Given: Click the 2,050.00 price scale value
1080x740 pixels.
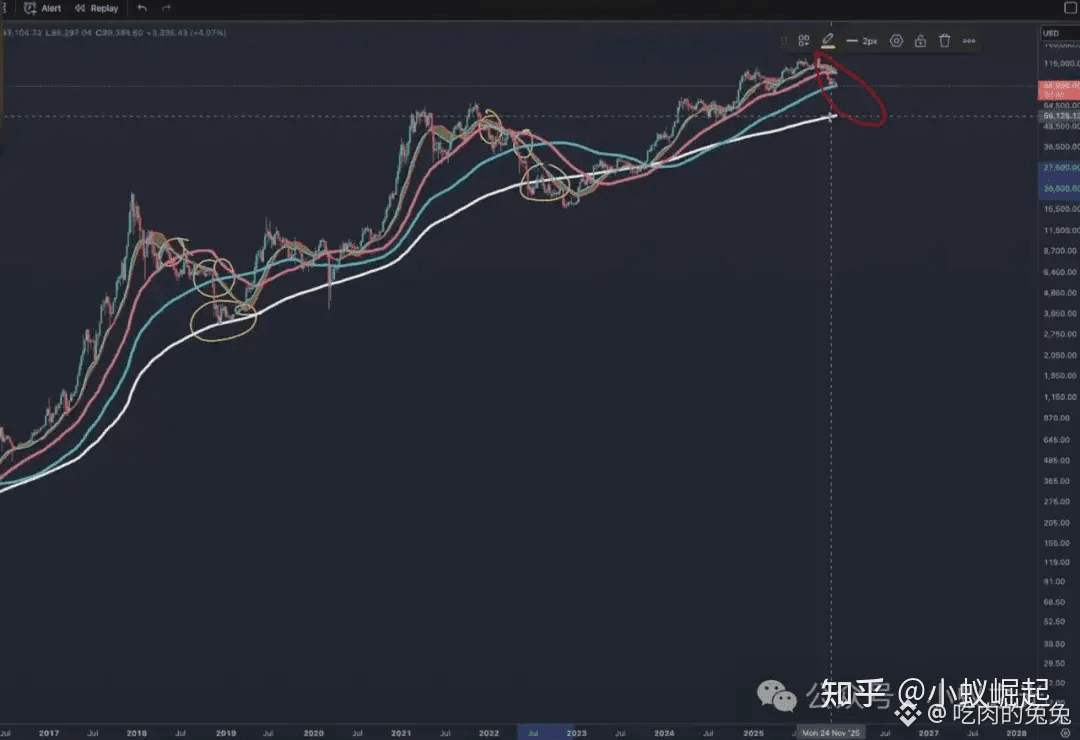Looking at the screenshot, I should pyautogui.click(x=1059, y=355).
